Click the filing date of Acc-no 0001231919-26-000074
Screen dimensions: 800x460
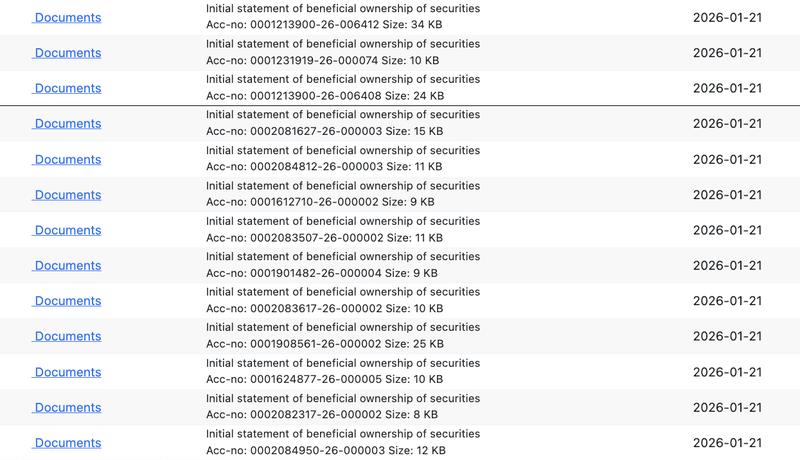tap(727, 53)
